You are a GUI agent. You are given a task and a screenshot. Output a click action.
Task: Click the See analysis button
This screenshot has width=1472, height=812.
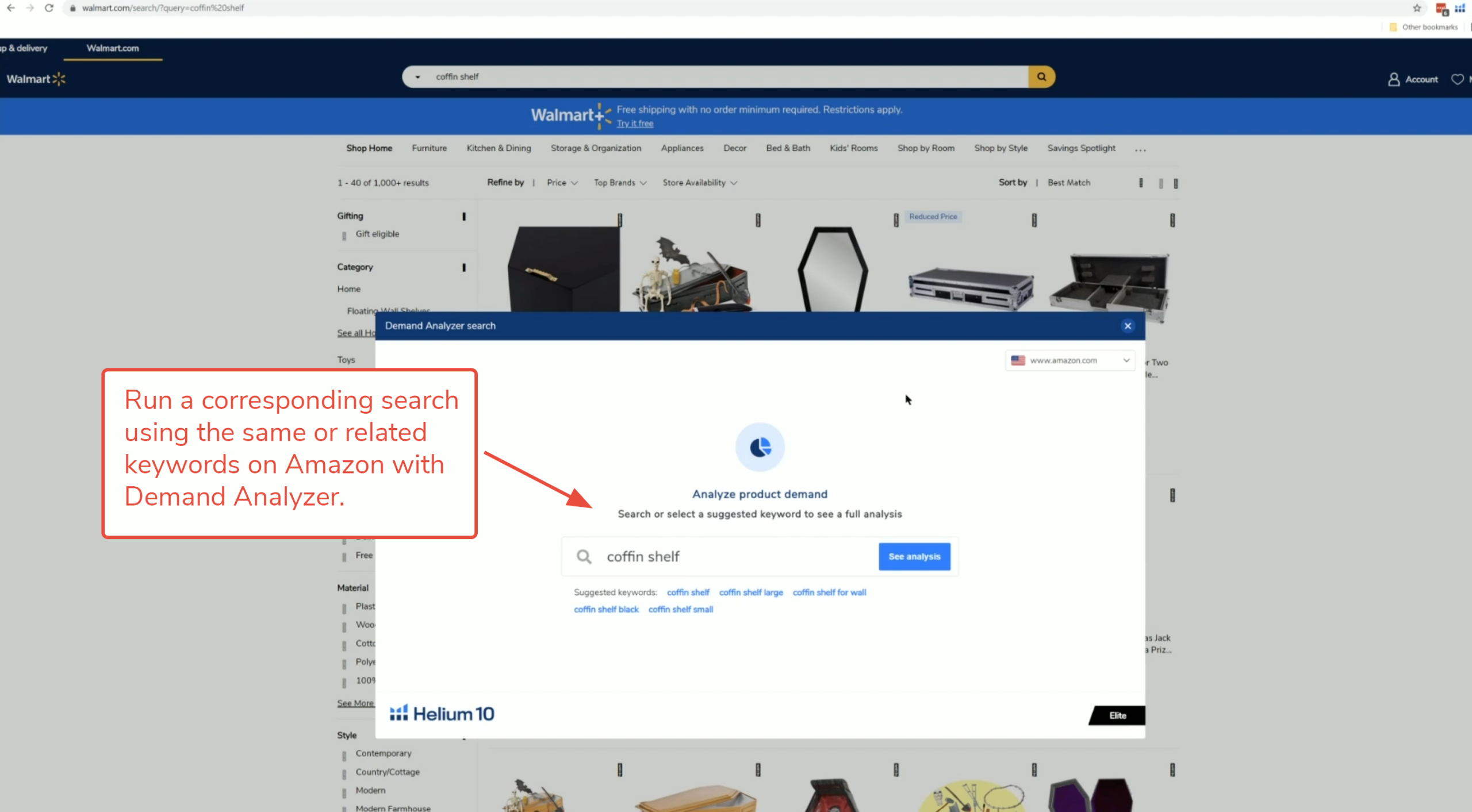(x=914, y=556)
